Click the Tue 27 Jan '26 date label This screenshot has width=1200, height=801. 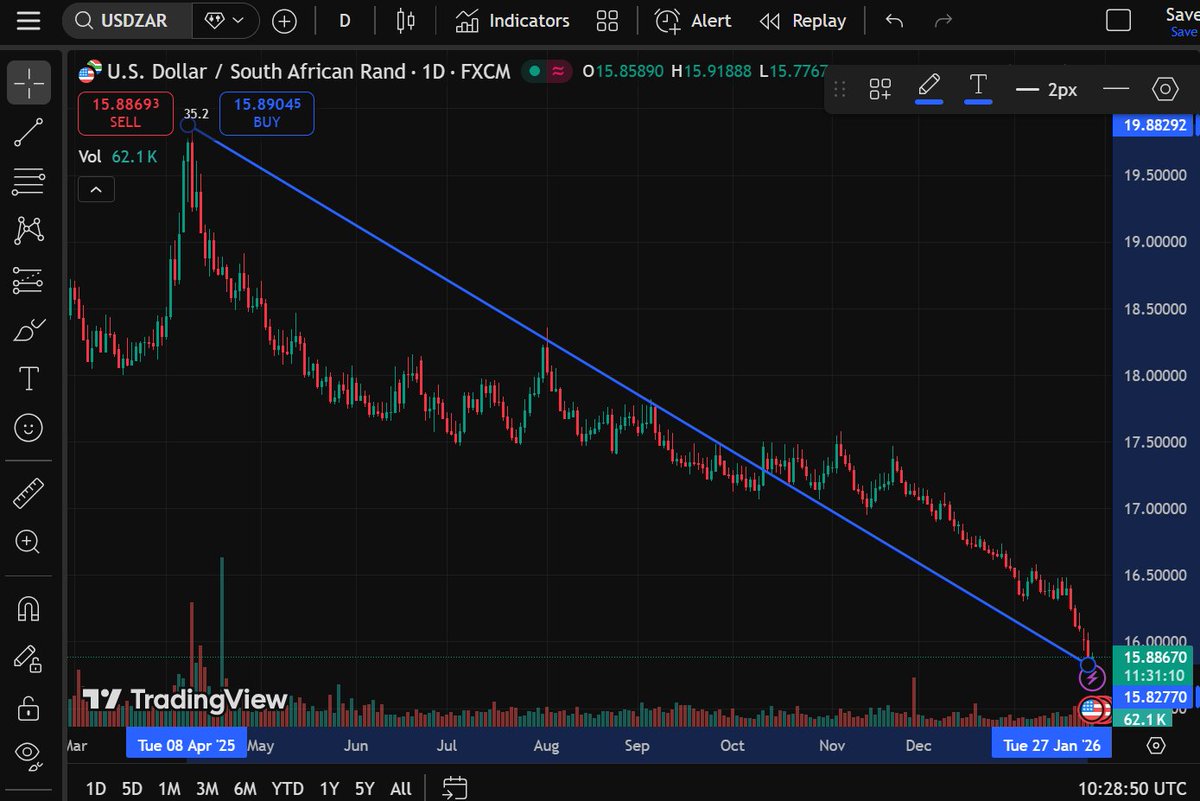point(1050,745)
